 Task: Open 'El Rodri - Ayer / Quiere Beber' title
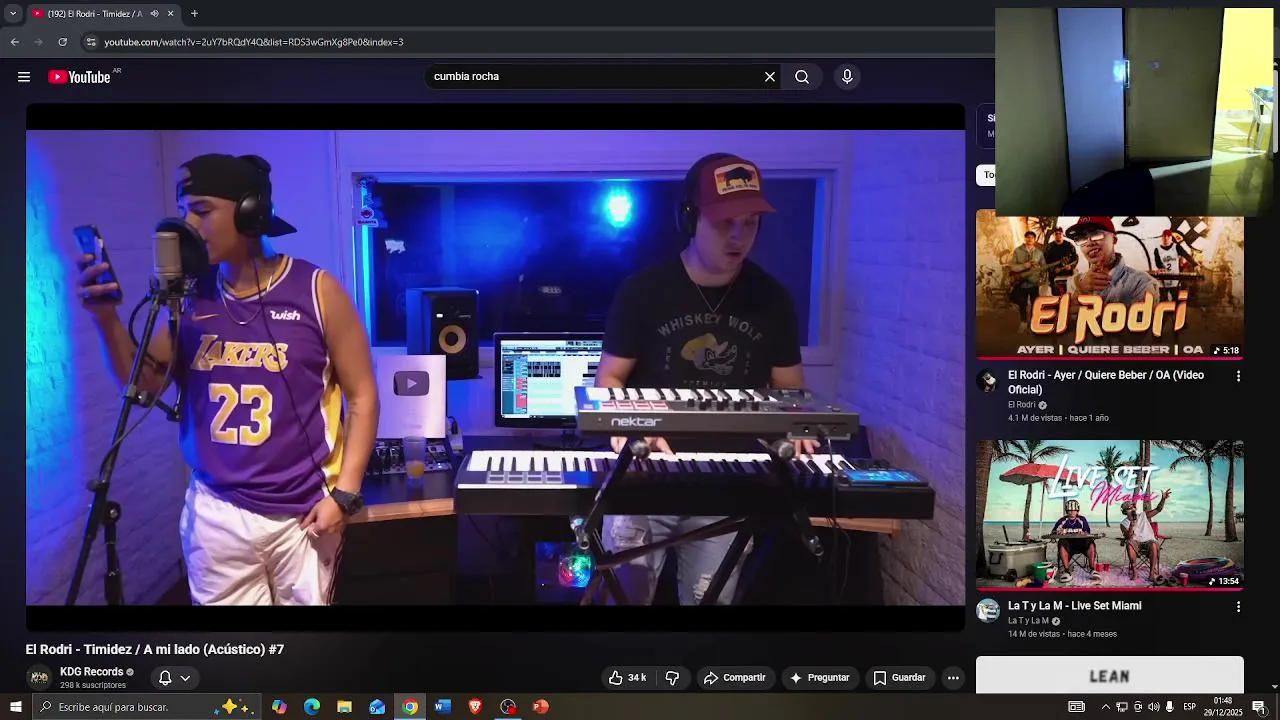point(1106,382)
